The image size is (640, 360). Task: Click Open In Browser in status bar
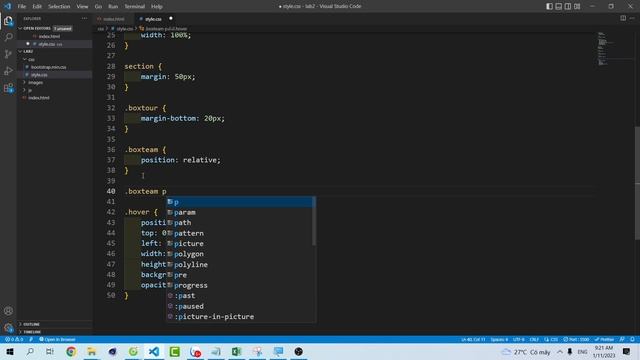click(57, 339)
